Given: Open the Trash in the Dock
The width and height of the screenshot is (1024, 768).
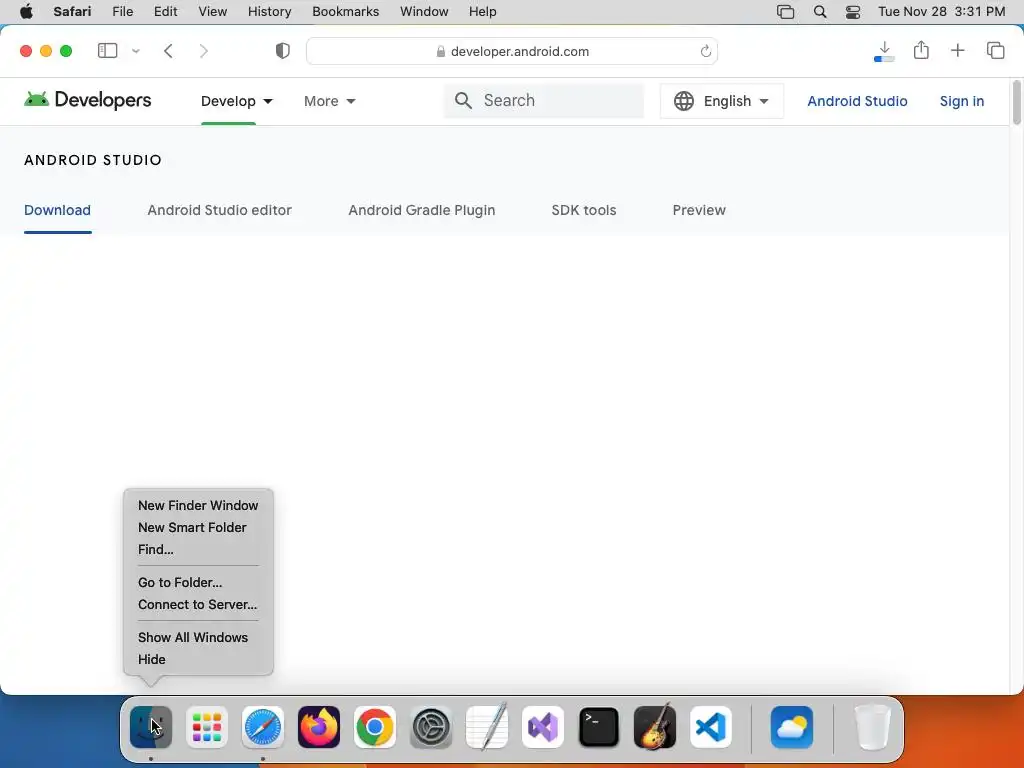Looking at the screenshot, I should click(872, 727).
